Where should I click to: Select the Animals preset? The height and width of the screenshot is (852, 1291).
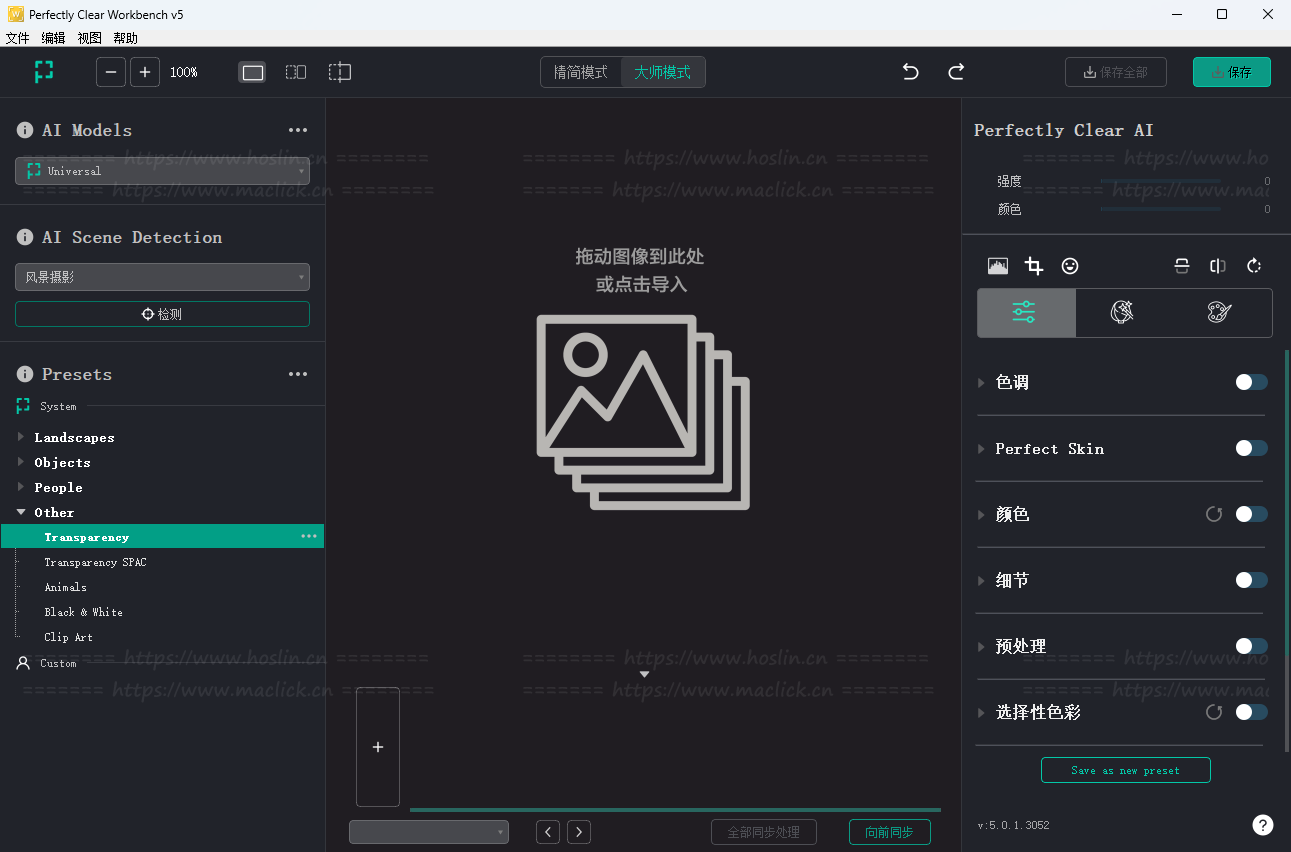pyautogui.click(x=66, y=587)
